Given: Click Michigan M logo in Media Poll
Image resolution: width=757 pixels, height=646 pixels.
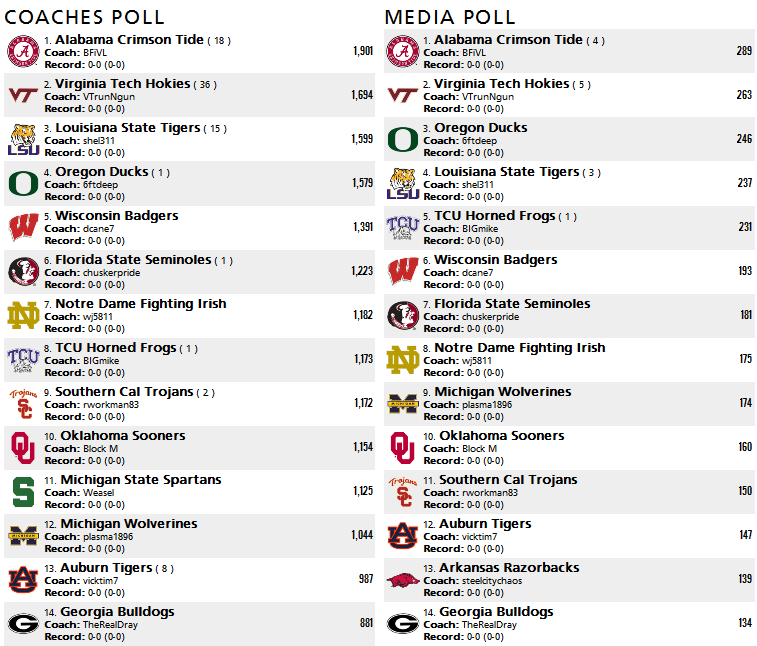Looking at the screenshot, I should 403,404.
